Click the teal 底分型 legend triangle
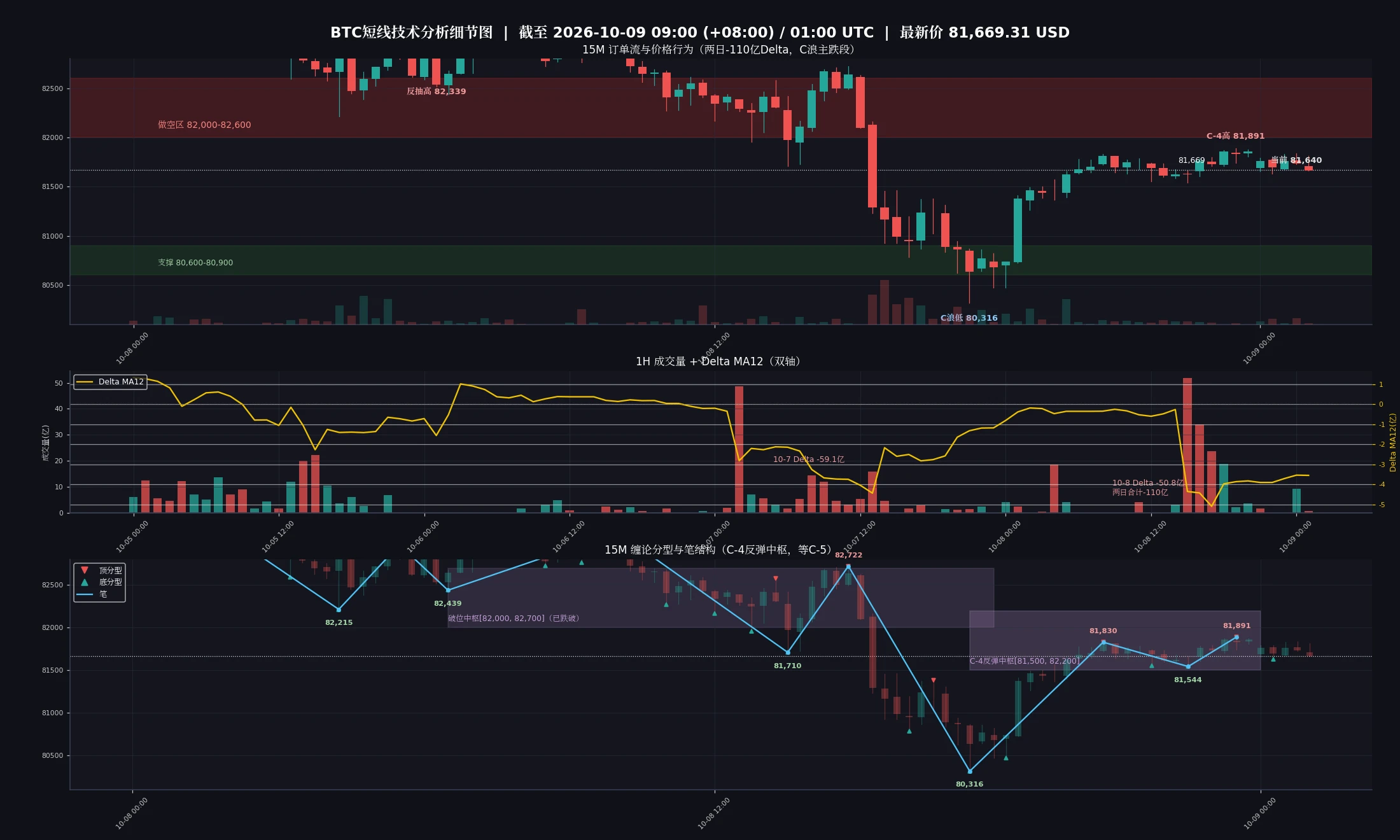The image size is (1400, 840). pos(85,582)
